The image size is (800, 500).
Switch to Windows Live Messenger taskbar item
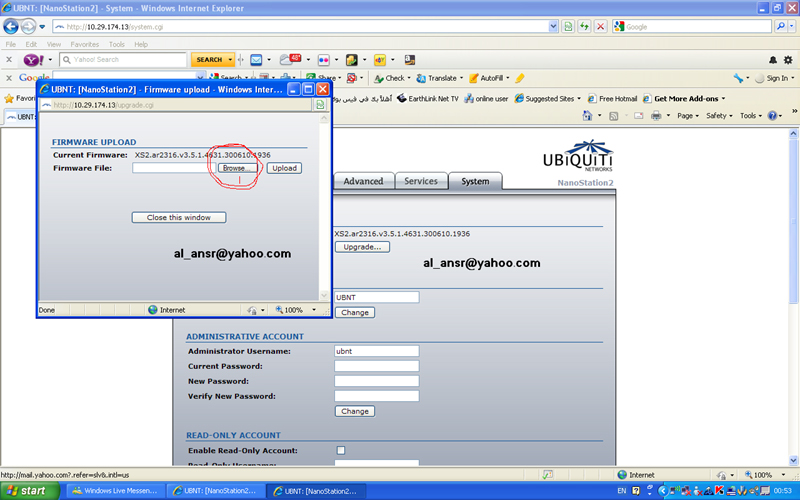116,491
